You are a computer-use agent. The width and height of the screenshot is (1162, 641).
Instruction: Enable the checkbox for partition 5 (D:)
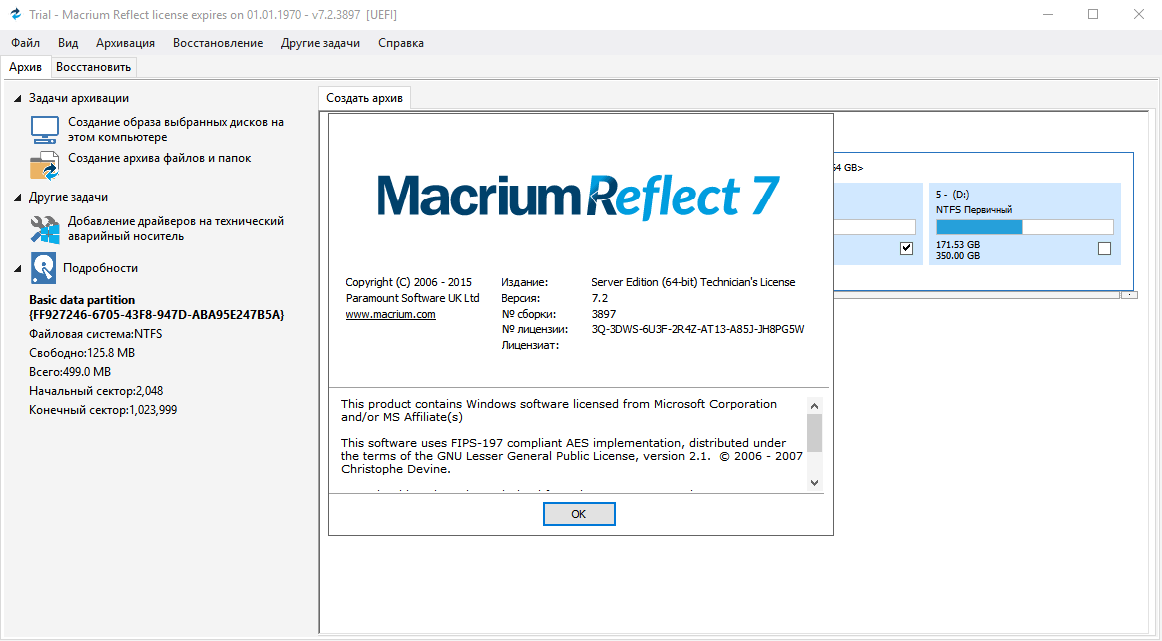[x=1104, y=249]
